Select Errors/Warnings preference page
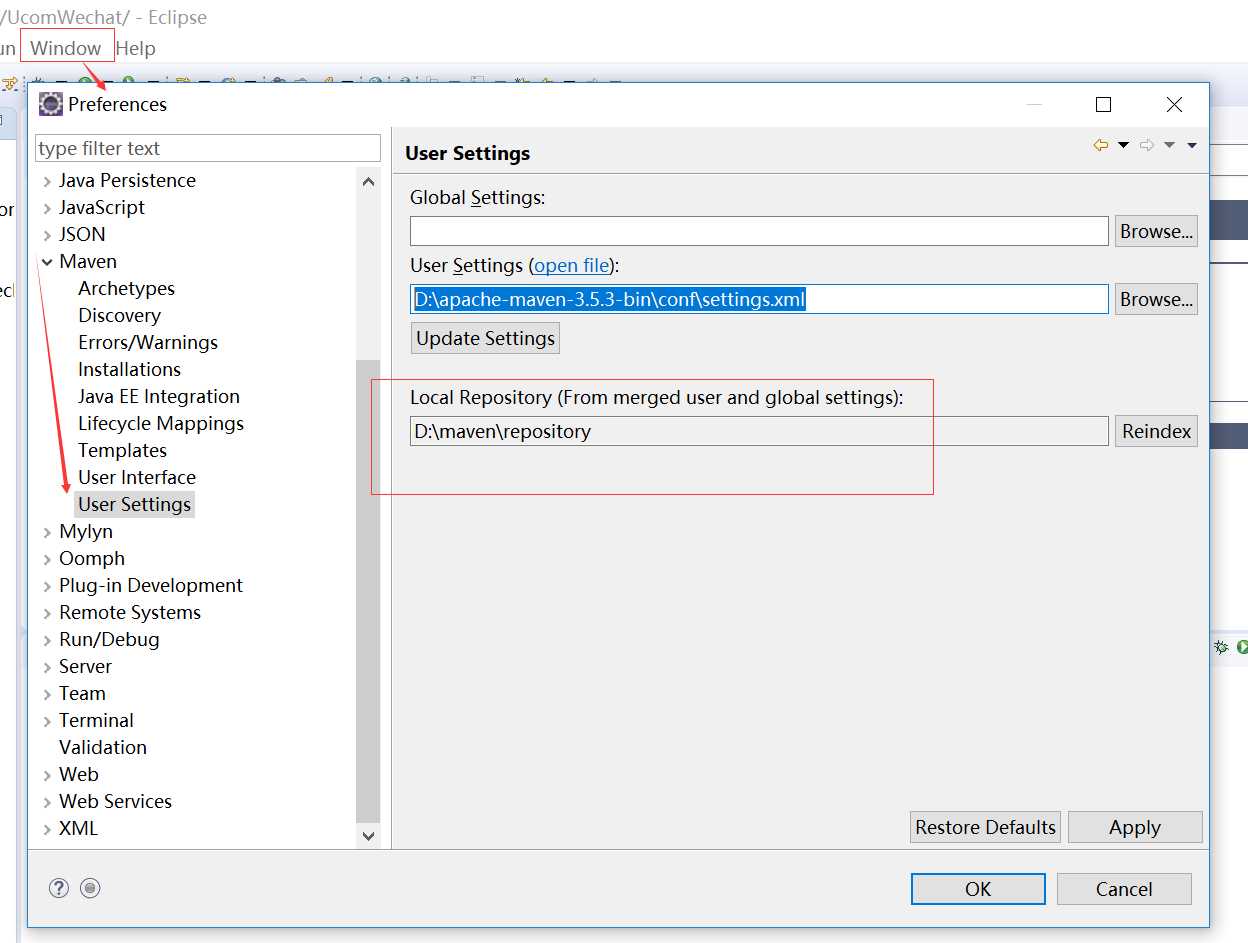Screen dimensions: 1248x943 (148, 342)
